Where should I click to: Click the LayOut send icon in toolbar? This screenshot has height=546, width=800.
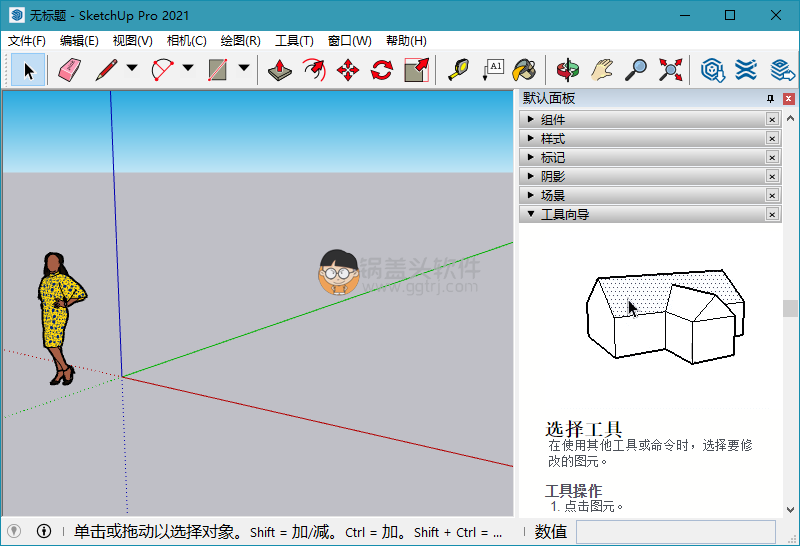pyautogui.click(x=782, y=70)
